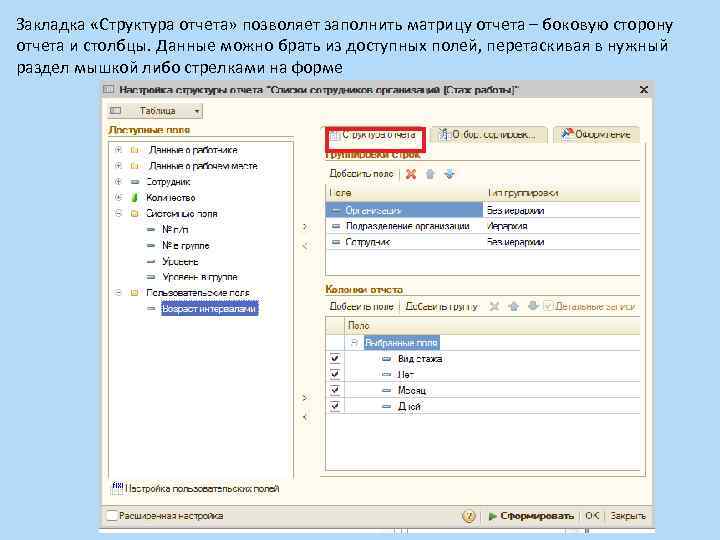
Task: Click the left arrow beside row groupings
Action: click(x=305, y=247)
